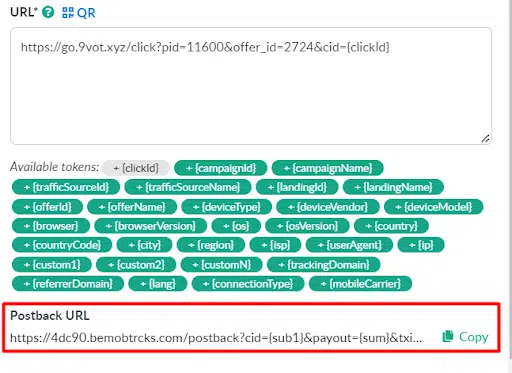Add the {campaignName} token

pyautogui.click(x=328, y=168)
